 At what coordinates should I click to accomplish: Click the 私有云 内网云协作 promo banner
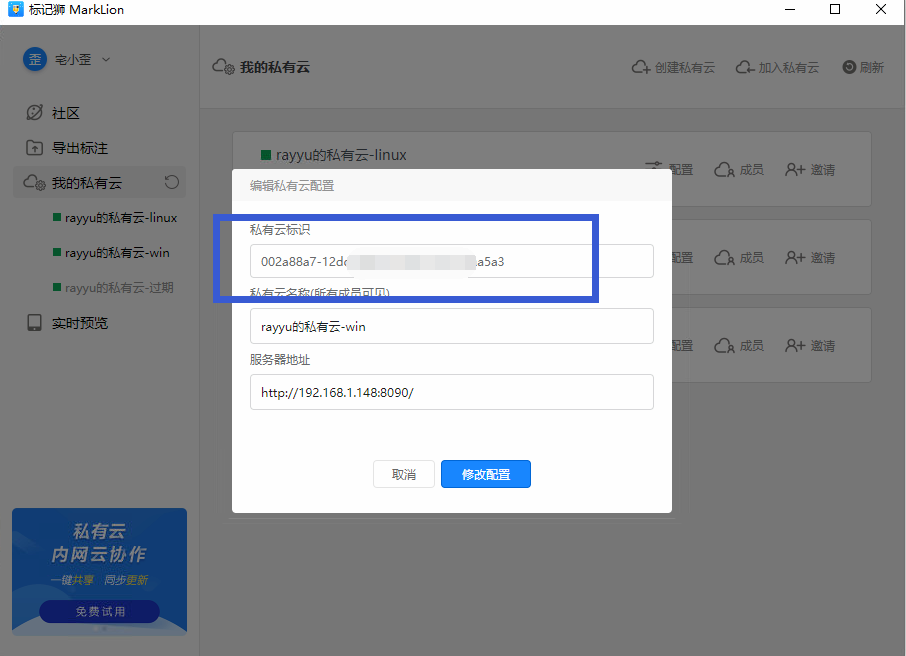click(99, 572)
